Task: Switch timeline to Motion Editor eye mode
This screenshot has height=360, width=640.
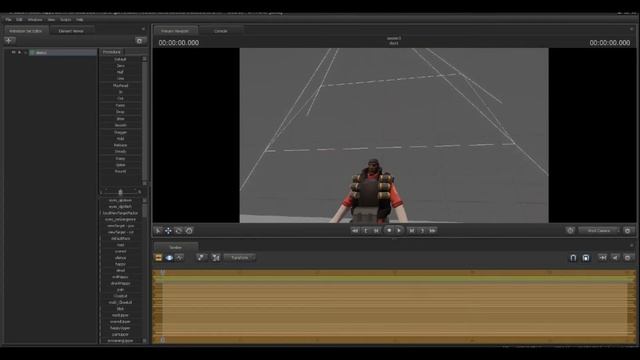Action: pyautogui.click(x=169, y=258)
